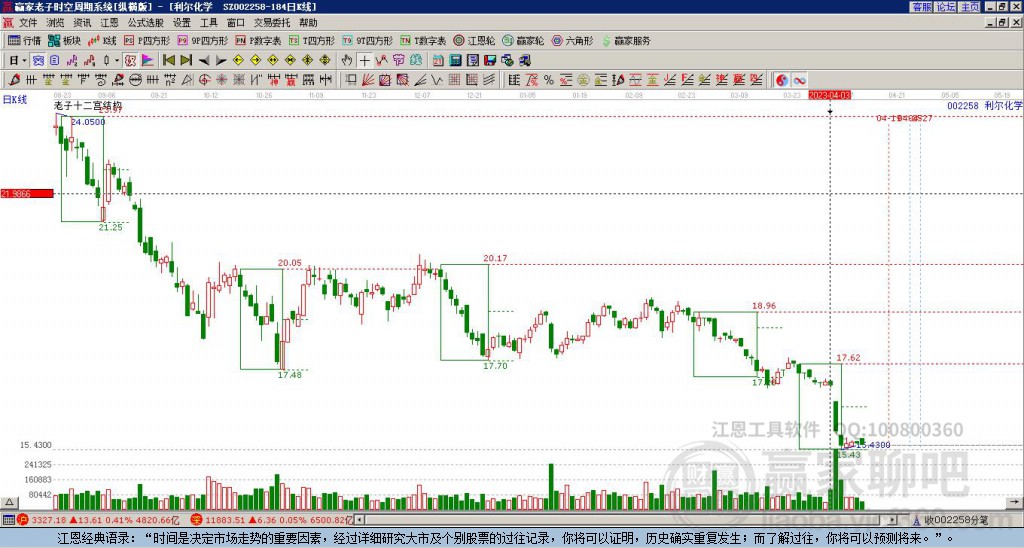Click the yin-yang taiji icon
The height and width of the screenshot is (548, 1024).
782,80
